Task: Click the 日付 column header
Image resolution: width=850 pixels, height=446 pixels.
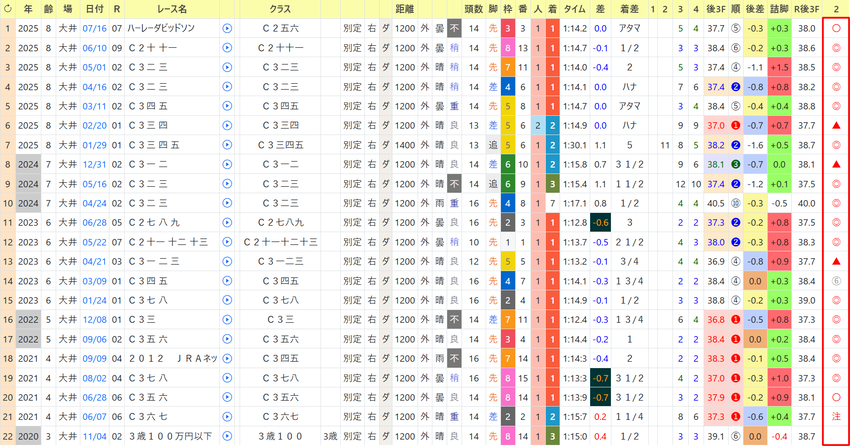Action: click(x=95, y=9)
